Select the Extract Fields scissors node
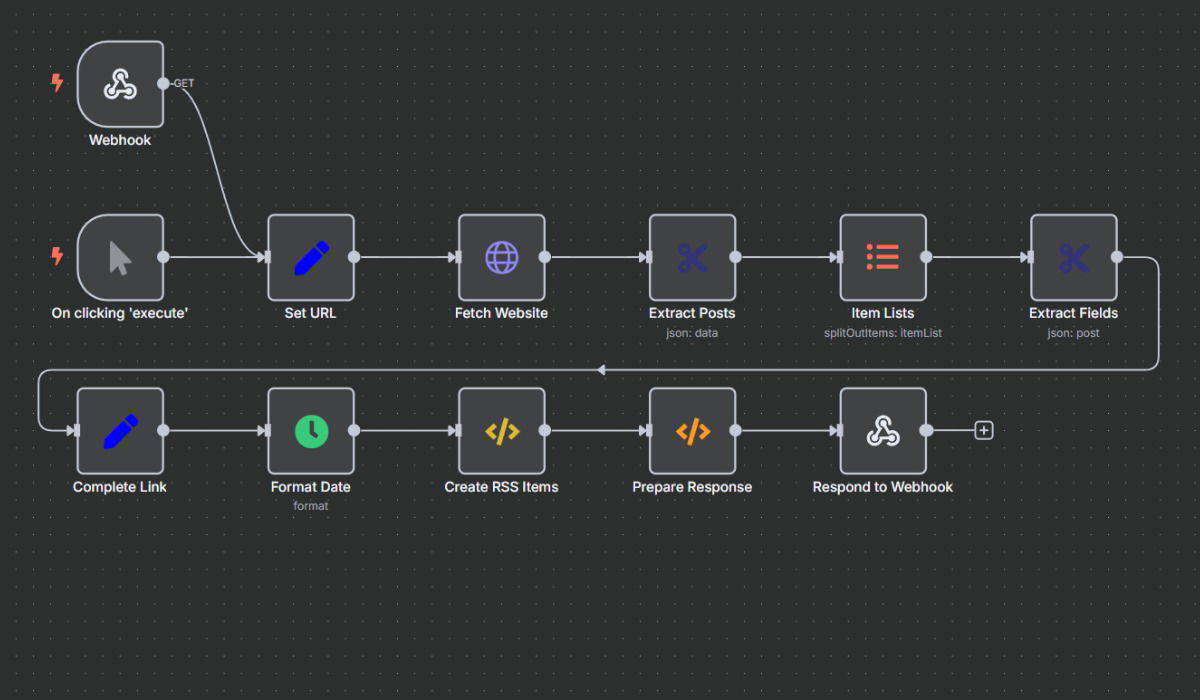The image size is (1200, 700). tap(1074, 257)
